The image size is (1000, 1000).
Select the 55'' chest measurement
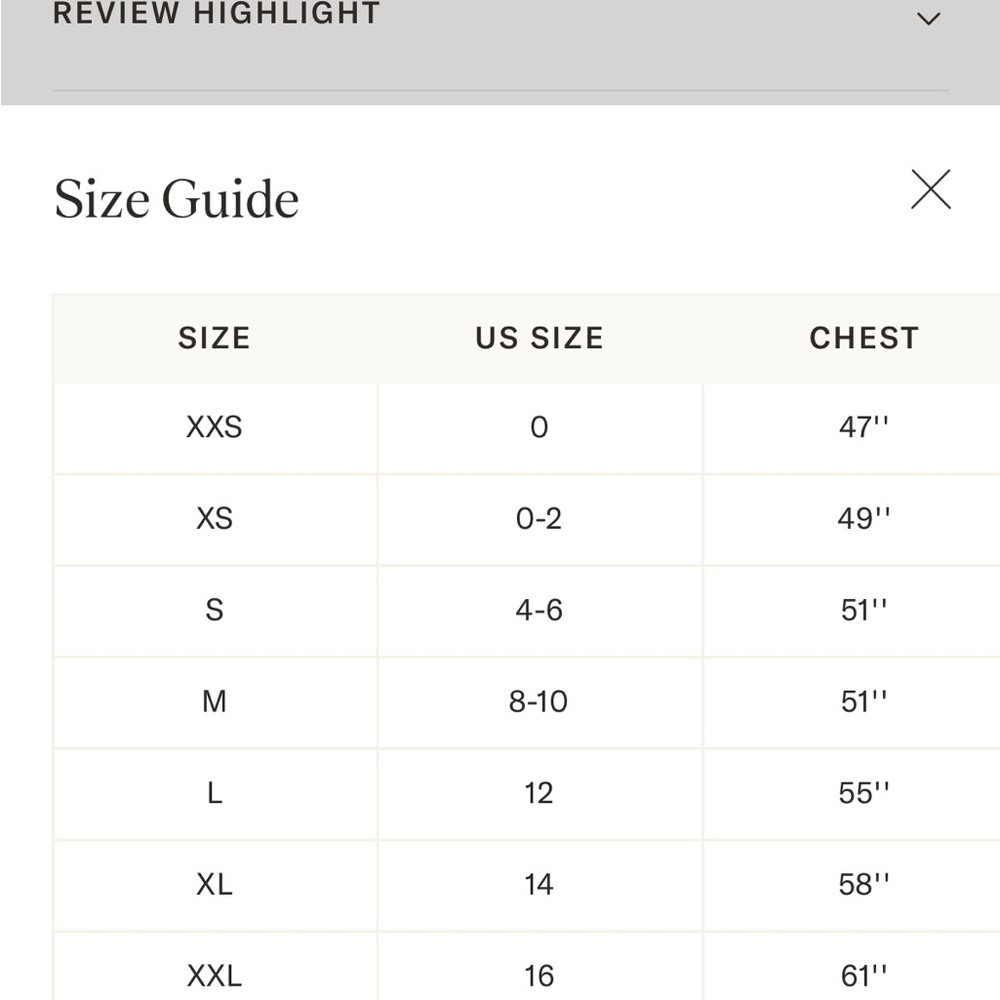tap(864, 793)
